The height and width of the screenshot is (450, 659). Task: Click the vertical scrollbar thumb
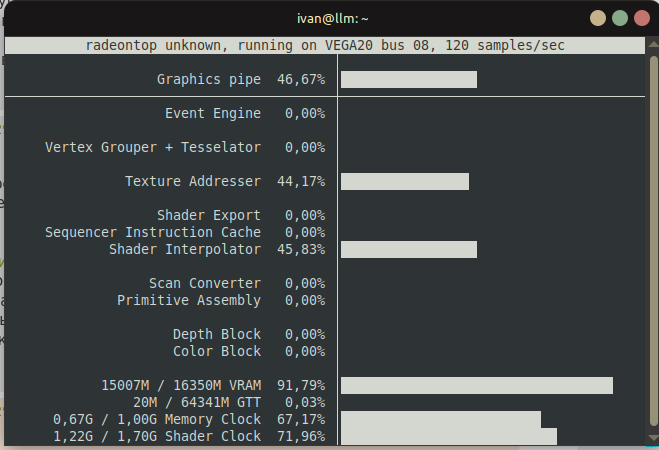click(654, 240)
